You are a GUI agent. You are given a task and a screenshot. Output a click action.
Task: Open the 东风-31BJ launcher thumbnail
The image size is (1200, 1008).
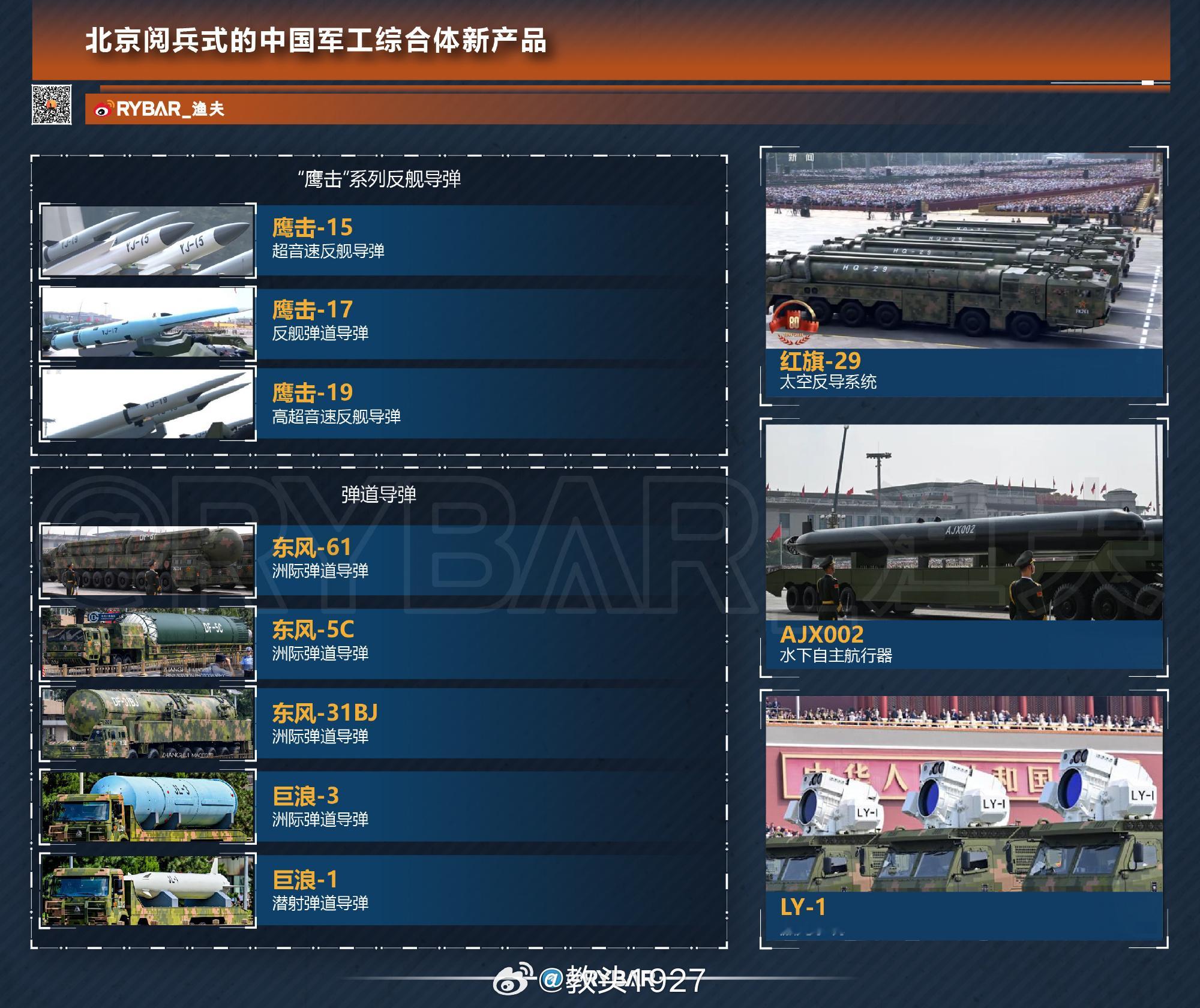click(148, 724)
